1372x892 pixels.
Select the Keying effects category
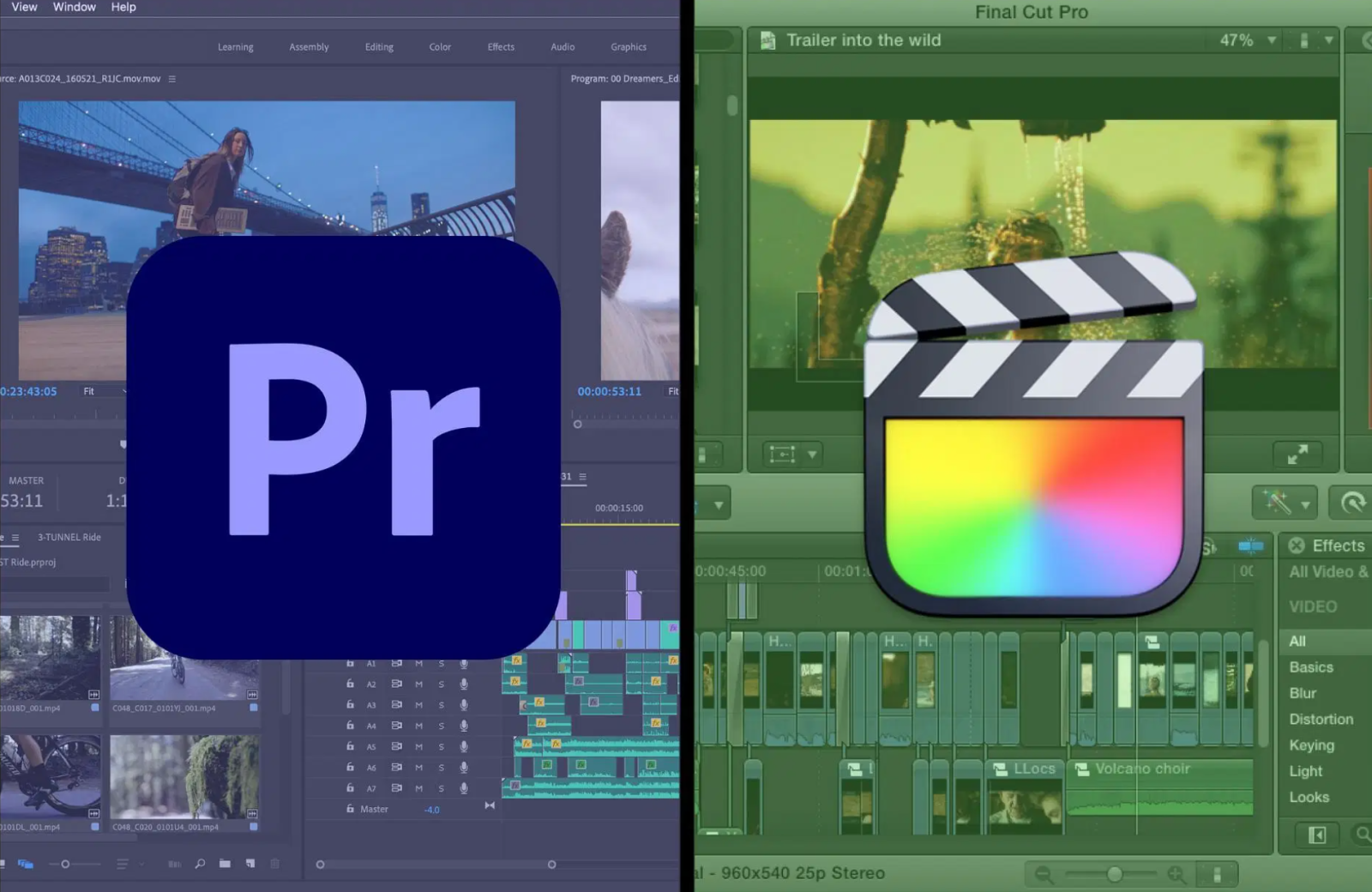click(1312, 745)
